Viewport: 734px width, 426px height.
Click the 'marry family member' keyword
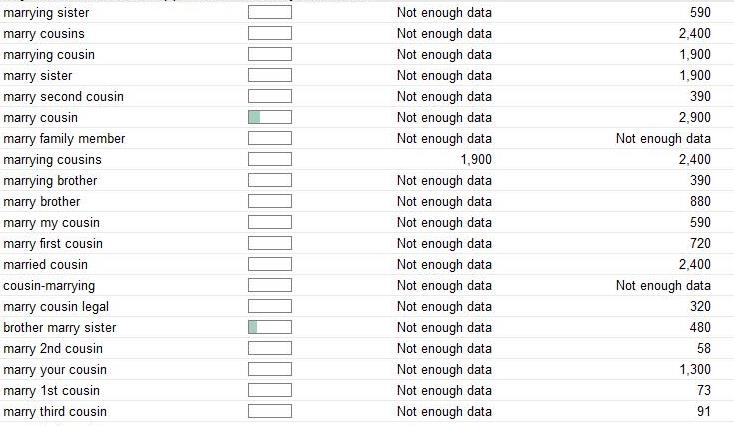[64, 139]
